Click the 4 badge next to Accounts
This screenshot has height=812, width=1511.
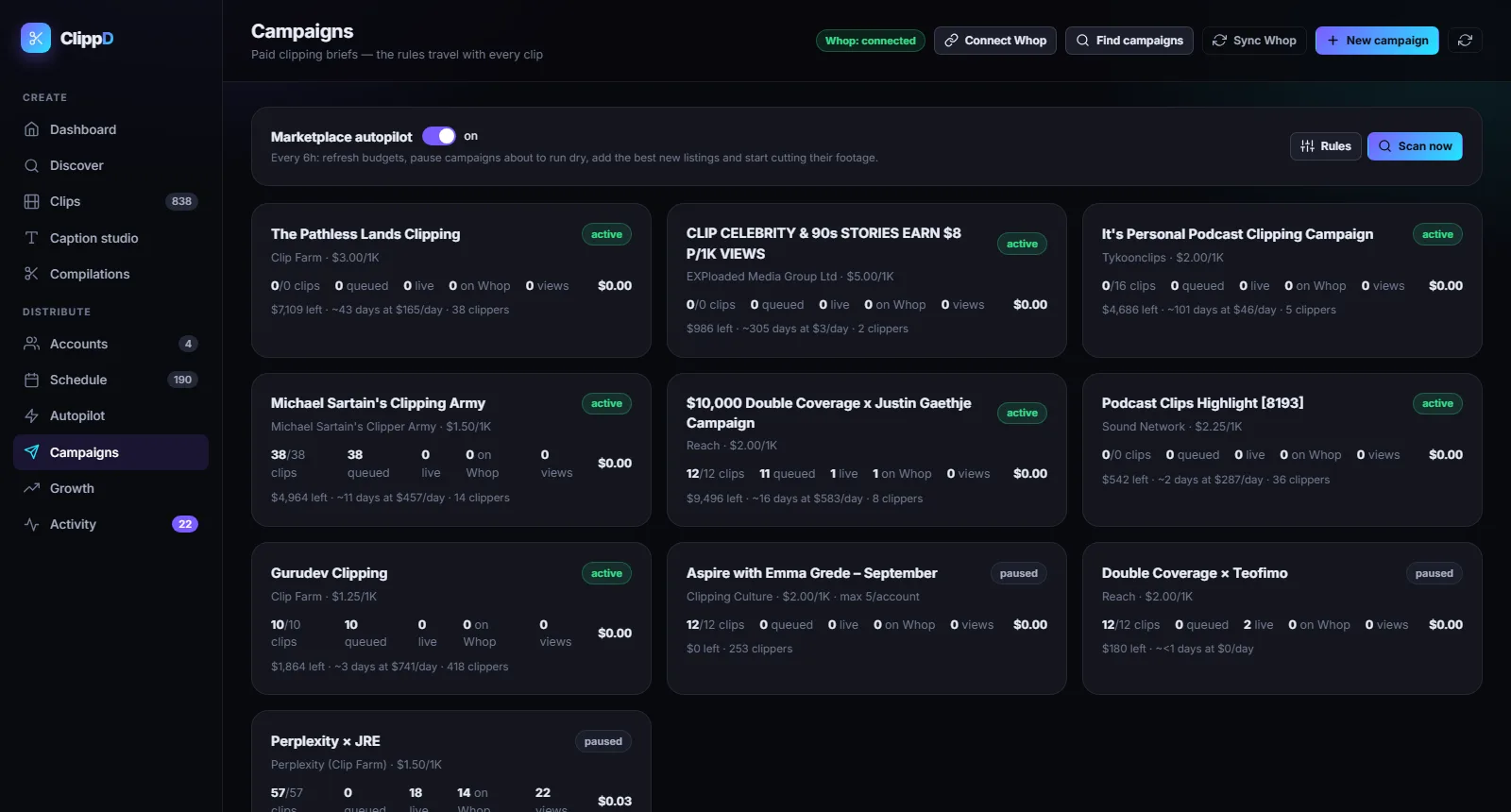point(188,344)
